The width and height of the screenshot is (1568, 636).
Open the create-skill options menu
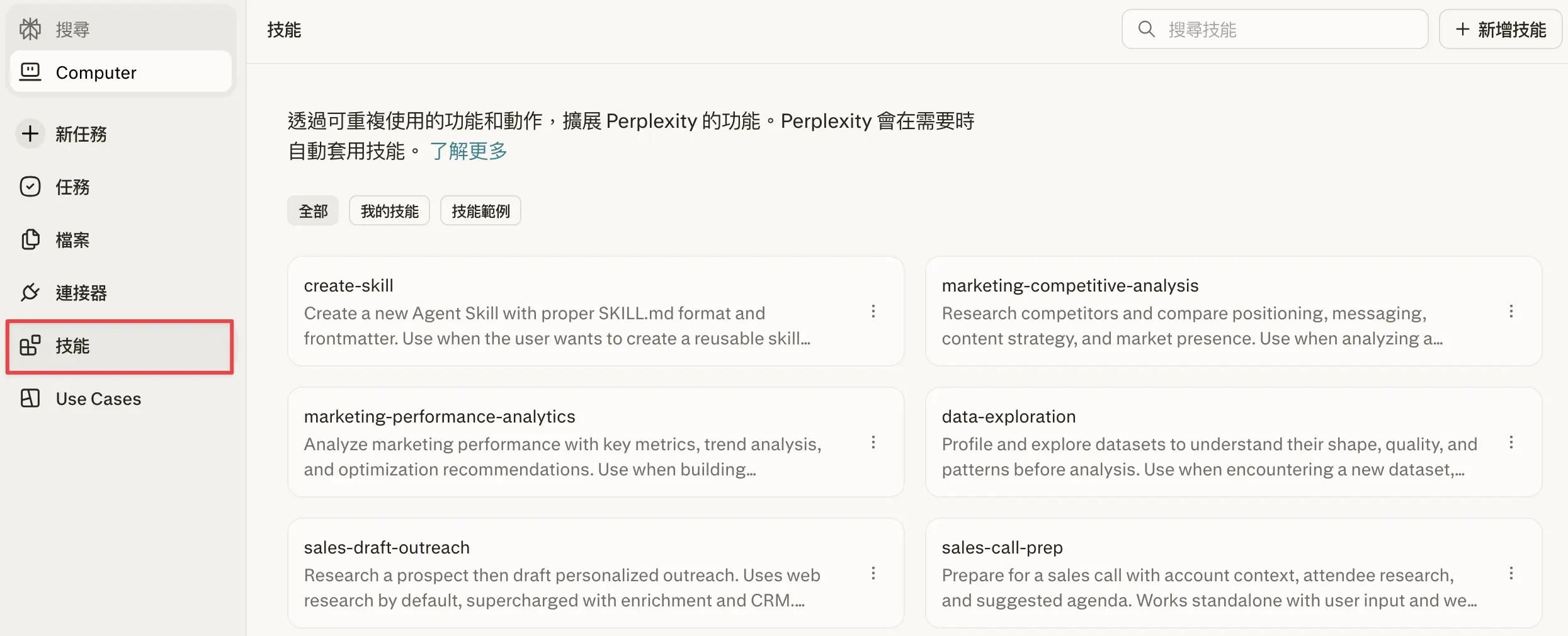click(x=873, y=312)
